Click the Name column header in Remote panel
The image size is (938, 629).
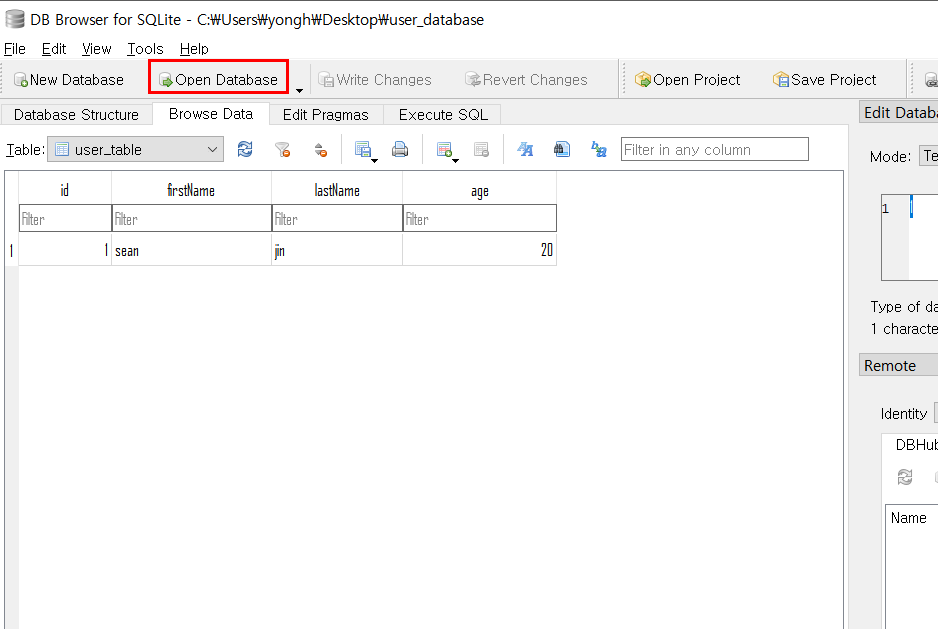click(911, 518)
